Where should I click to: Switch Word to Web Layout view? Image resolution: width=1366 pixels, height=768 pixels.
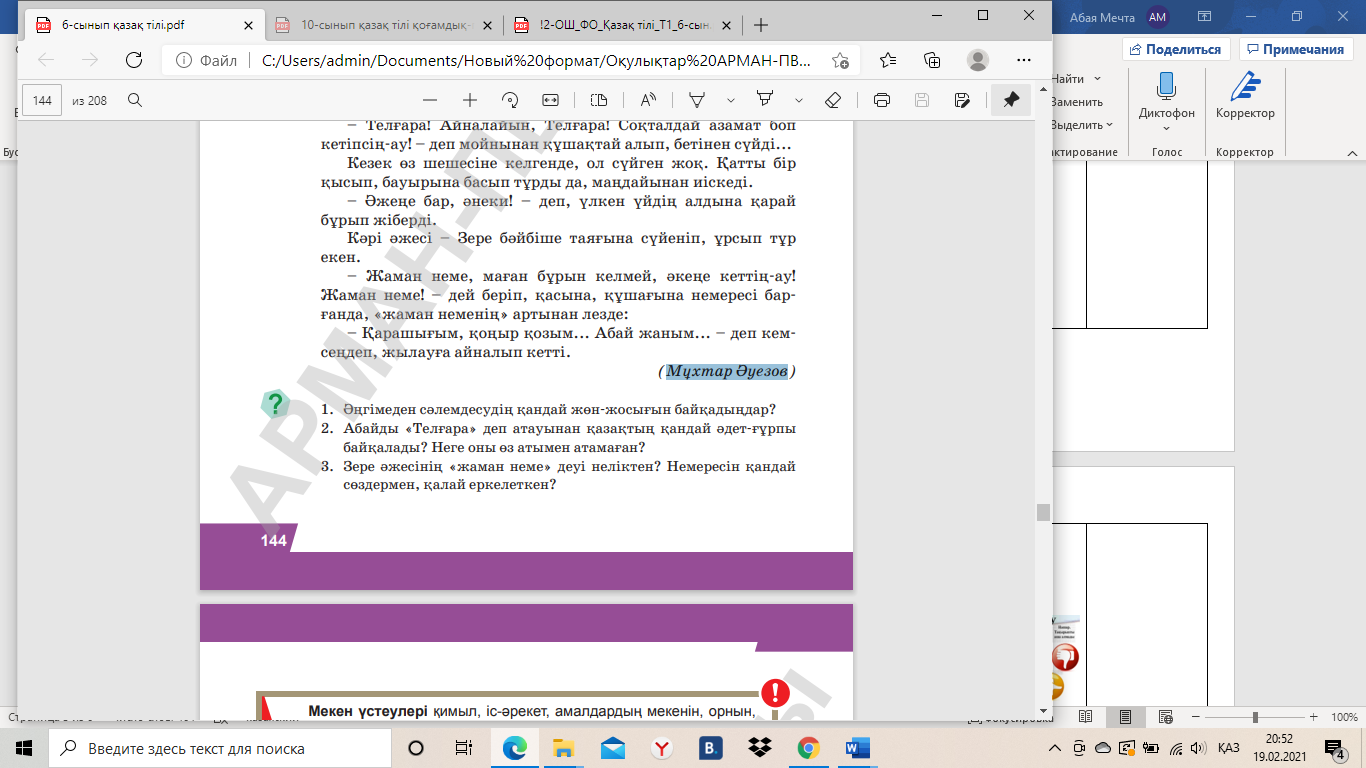click(x=1164, y=717)
